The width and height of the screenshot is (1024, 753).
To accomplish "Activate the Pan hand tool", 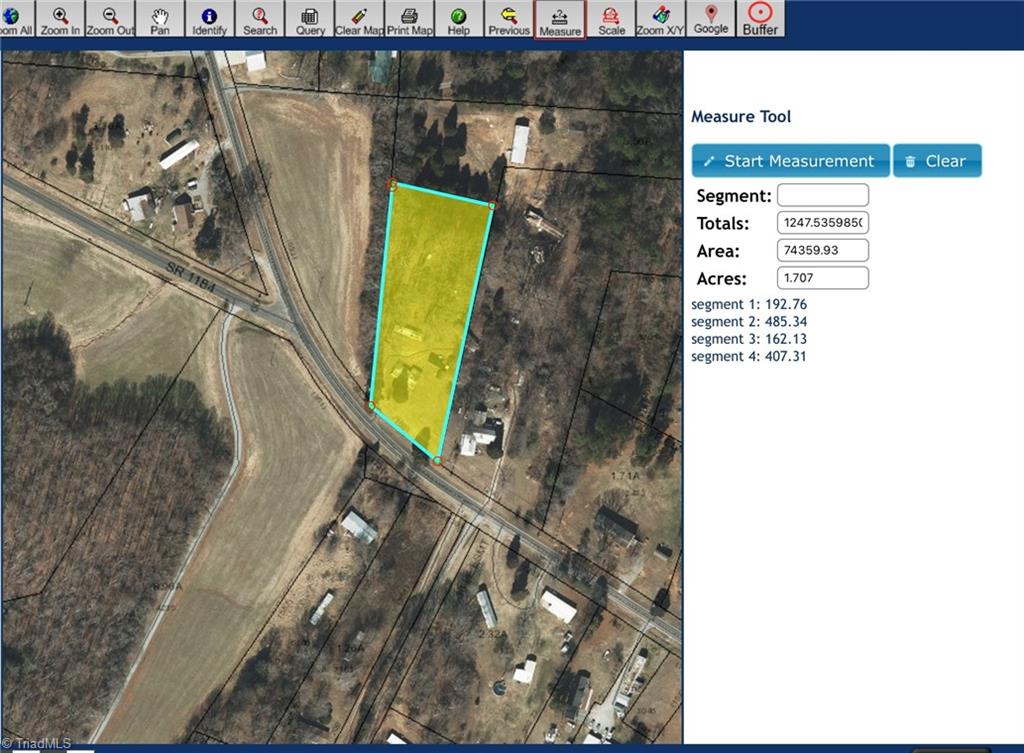I will 160,20.
